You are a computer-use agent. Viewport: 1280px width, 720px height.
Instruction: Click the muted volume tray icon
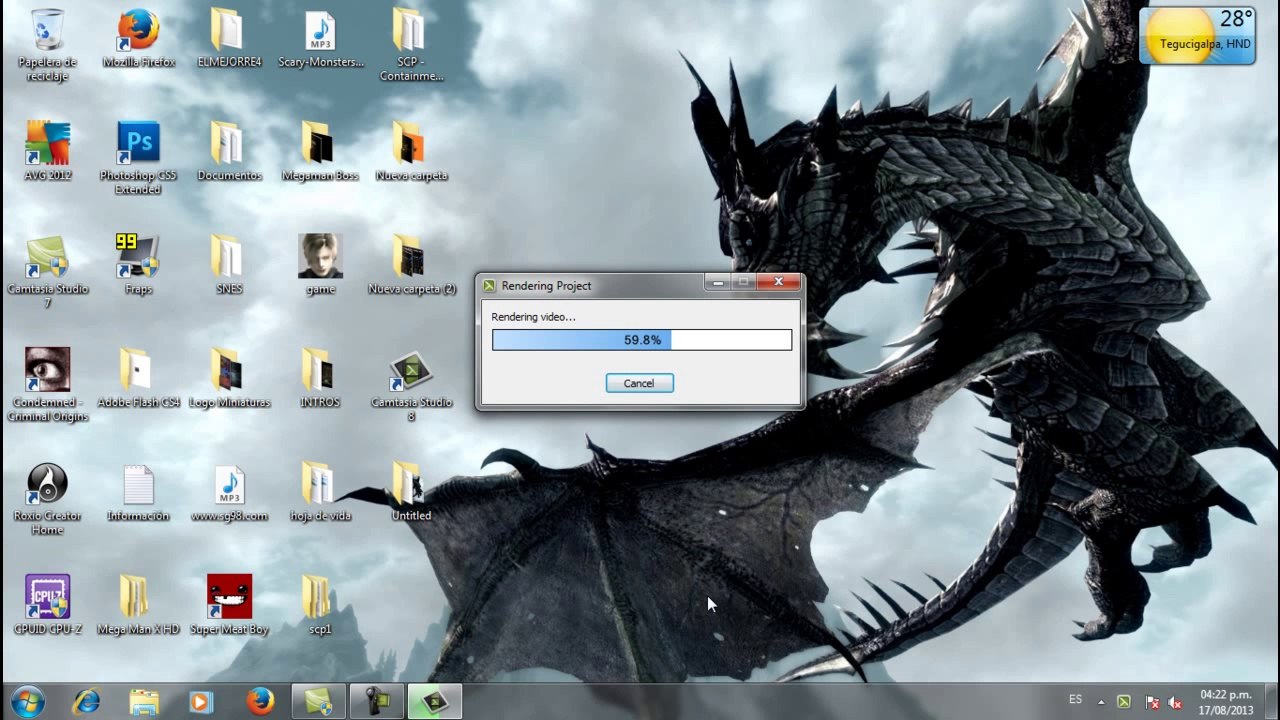tap(1176, 702)
